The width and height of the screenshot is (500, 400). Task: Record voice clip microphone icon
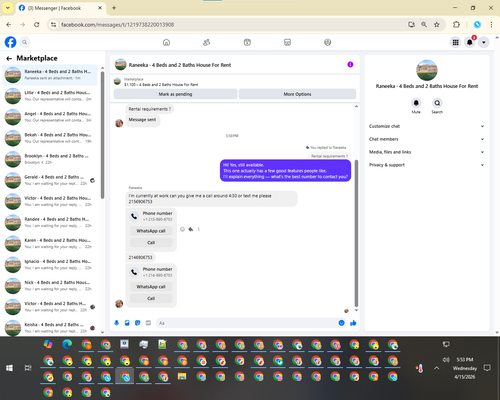pyautogui.click(x=117, y=323)
